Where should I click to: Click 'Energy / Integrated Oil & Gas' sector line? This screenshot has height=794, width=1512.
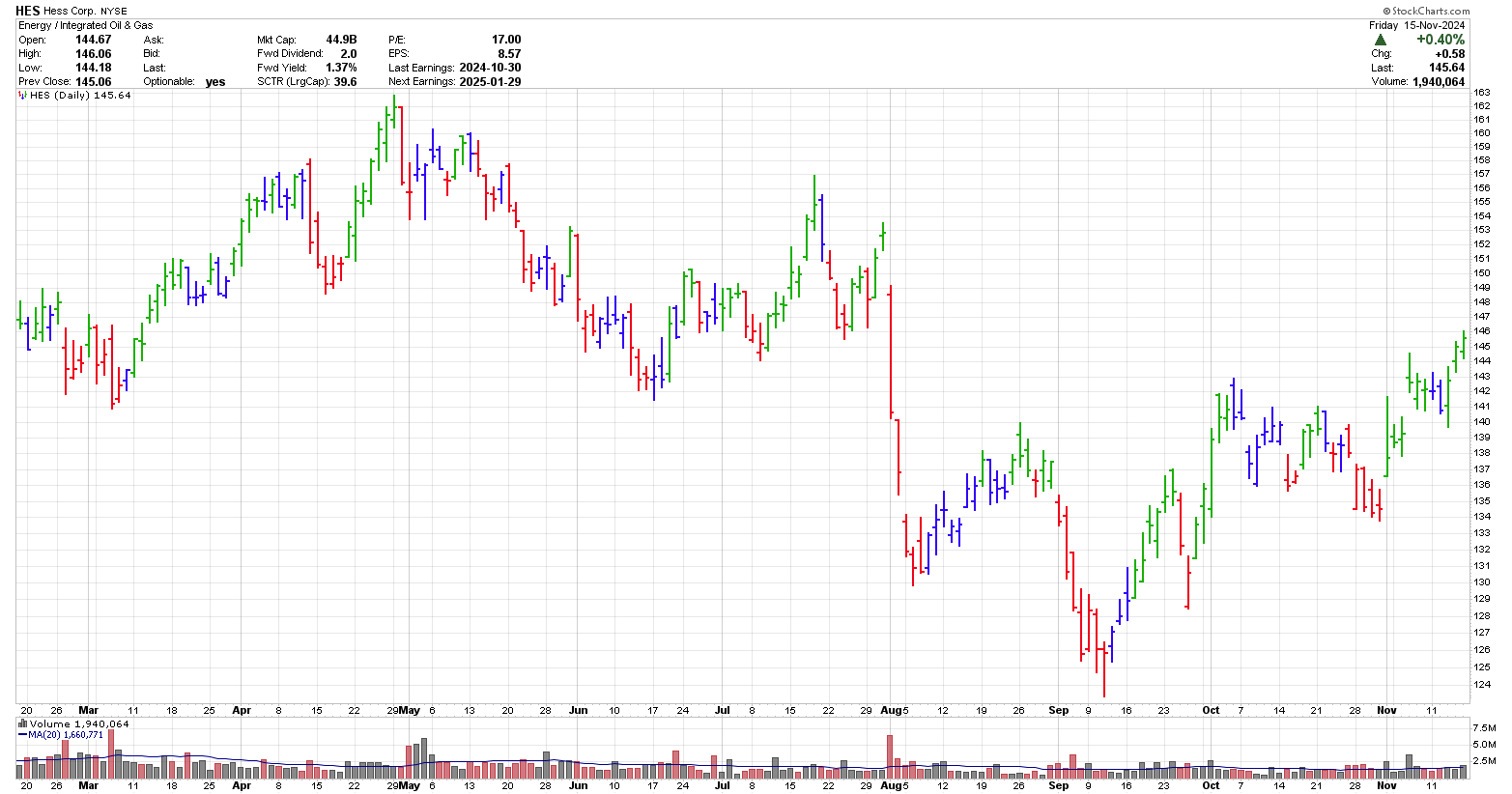coord(86,25)
